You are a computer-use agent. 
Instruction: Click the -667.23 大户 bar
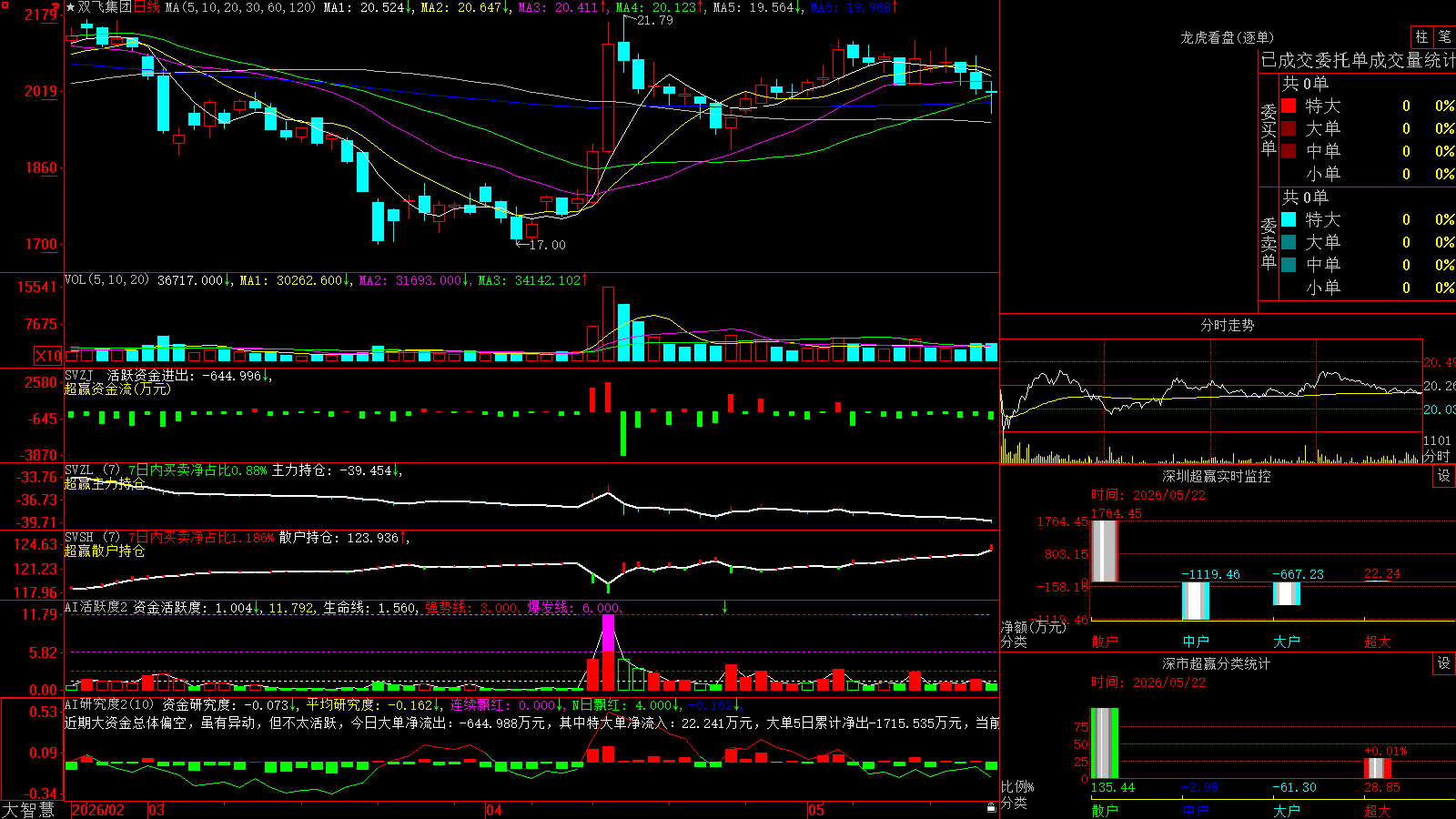(x=1287, y=593)
